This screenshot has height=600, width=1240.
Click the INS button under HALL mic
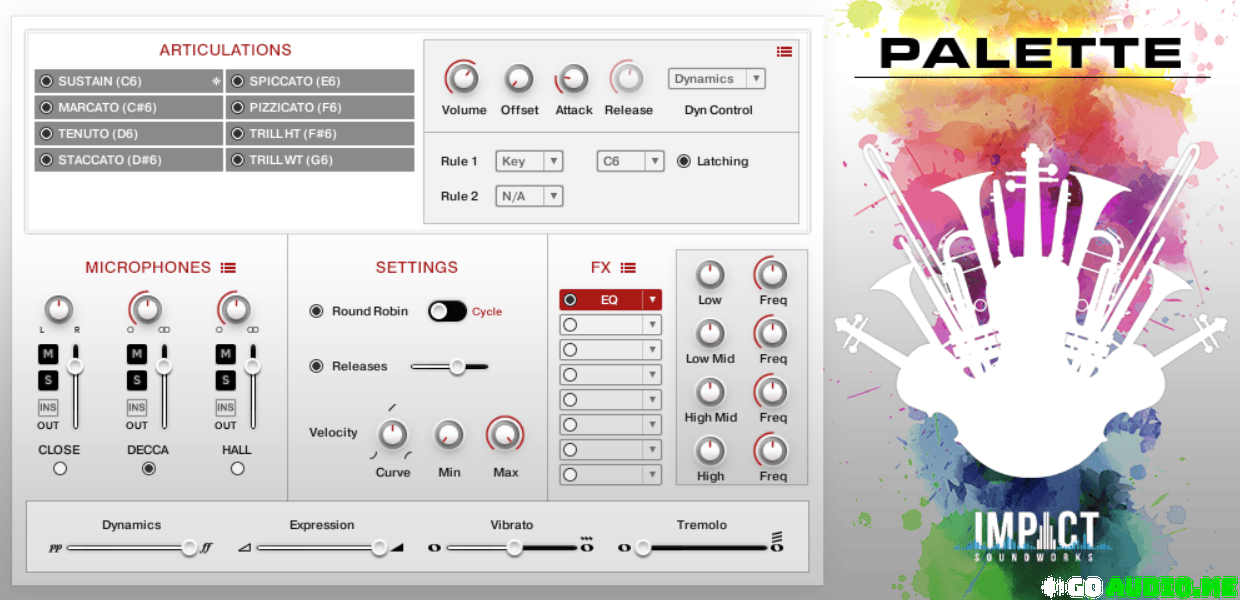click(225, 407)
